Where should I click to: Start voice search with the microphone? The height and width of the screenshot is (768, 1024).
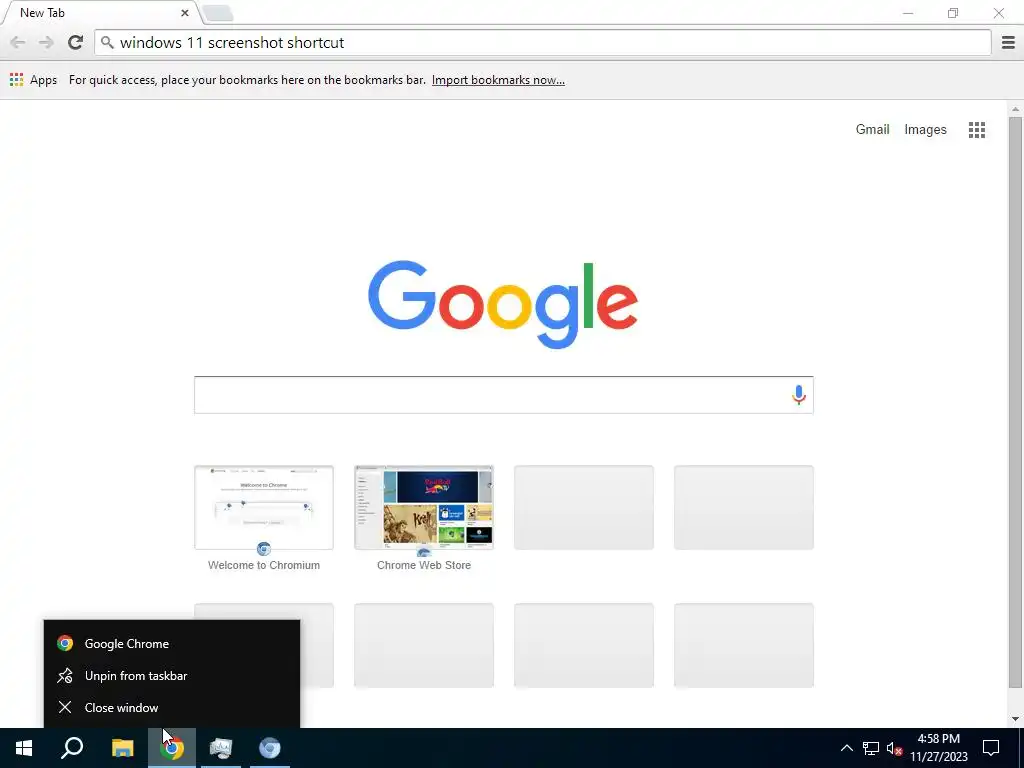click(798, 395)
